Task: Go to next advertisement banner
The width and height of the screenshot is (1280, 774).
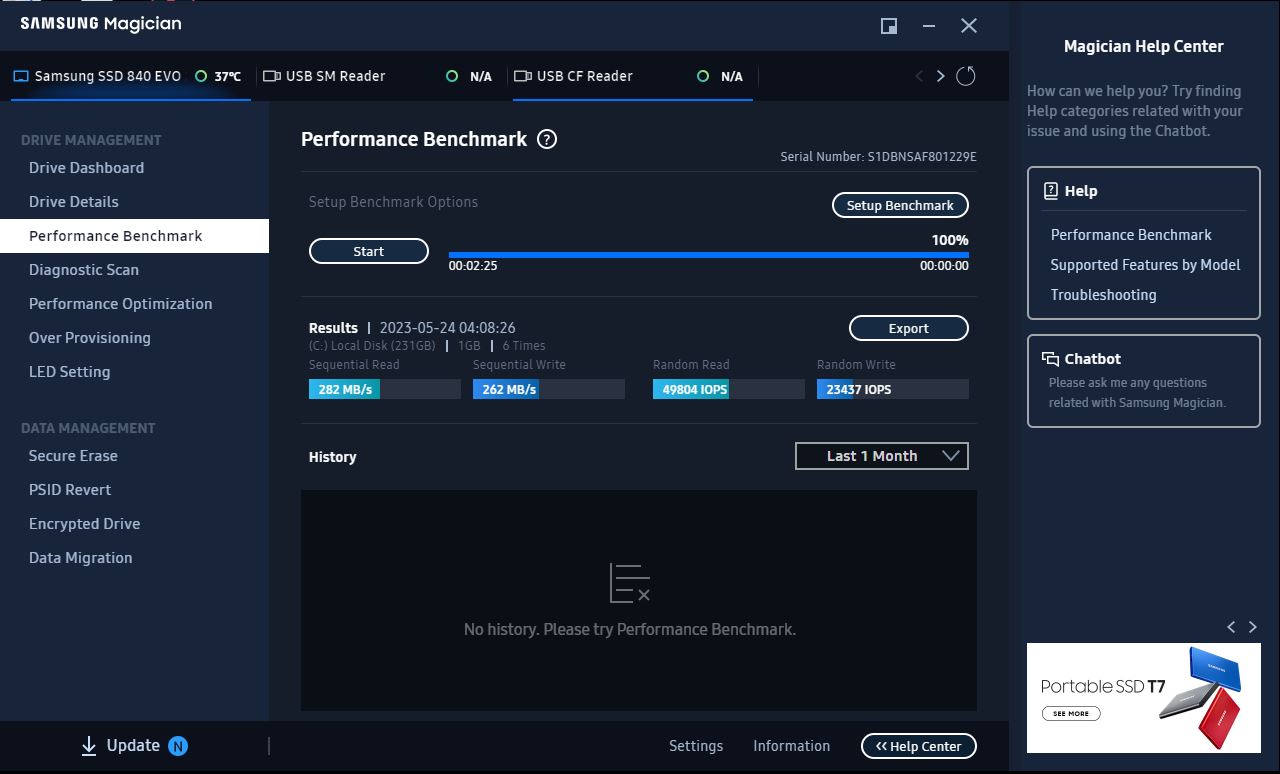Action: pos(1253,627)
